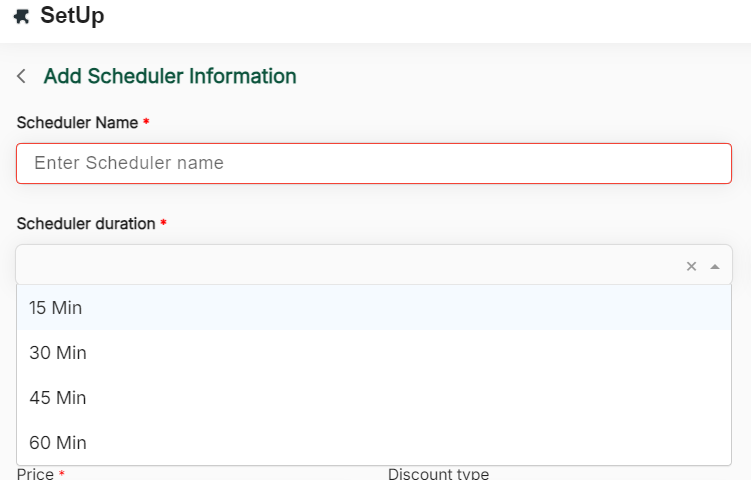Go back using the left chevron arrow
Viewport: 751px width, 480px height.
pyautogui.click(x=22, y=76)
